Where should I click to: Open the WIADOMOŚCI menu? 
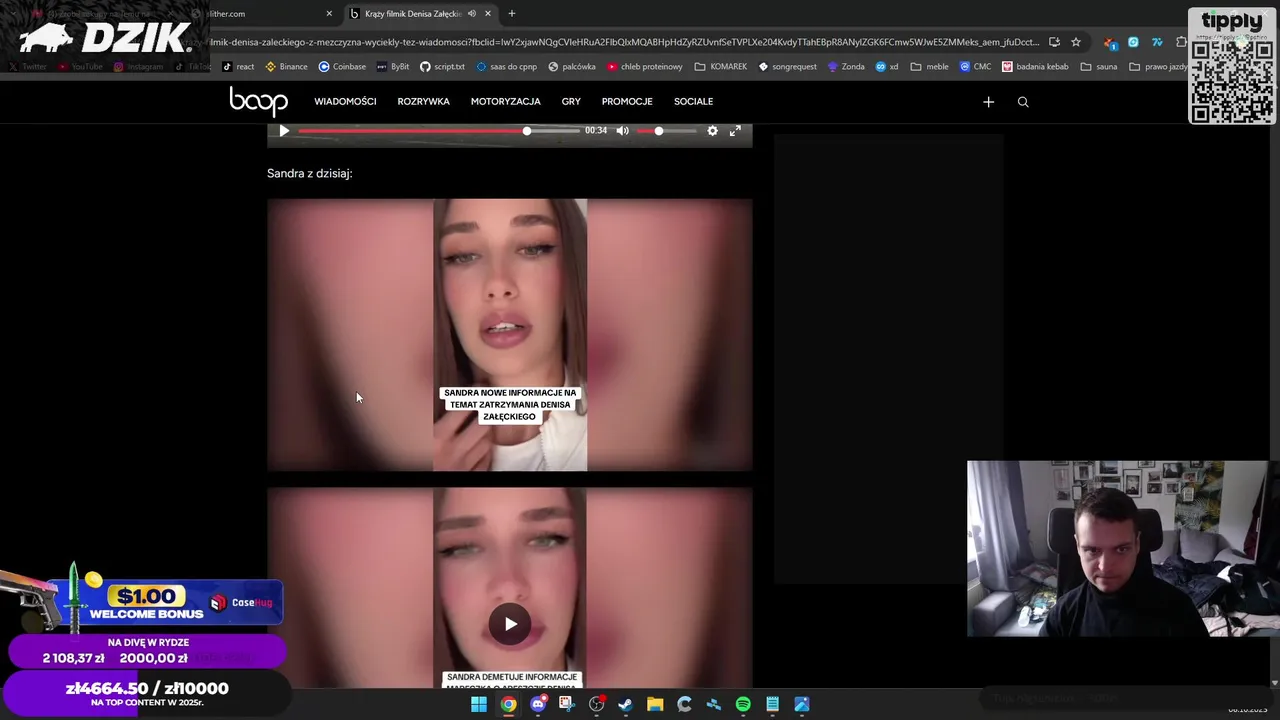345,102
